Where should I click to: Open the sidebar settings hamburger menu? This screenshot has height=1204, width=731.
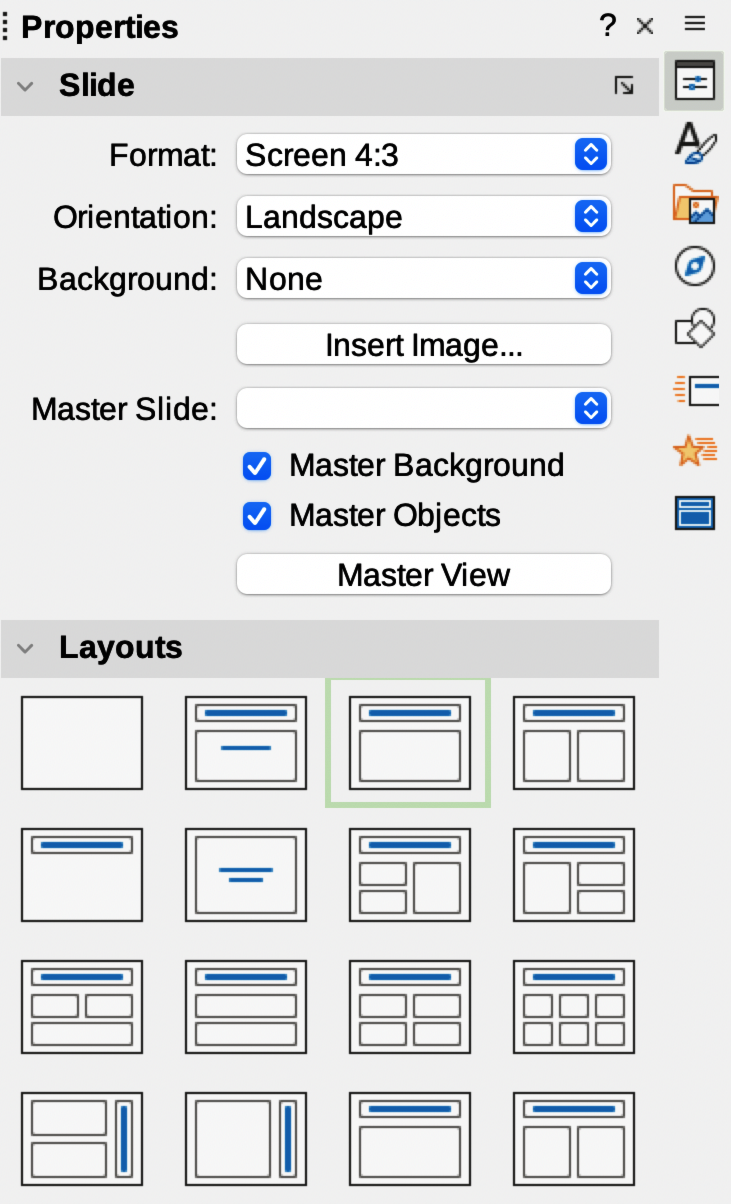[x=695, y=25]
